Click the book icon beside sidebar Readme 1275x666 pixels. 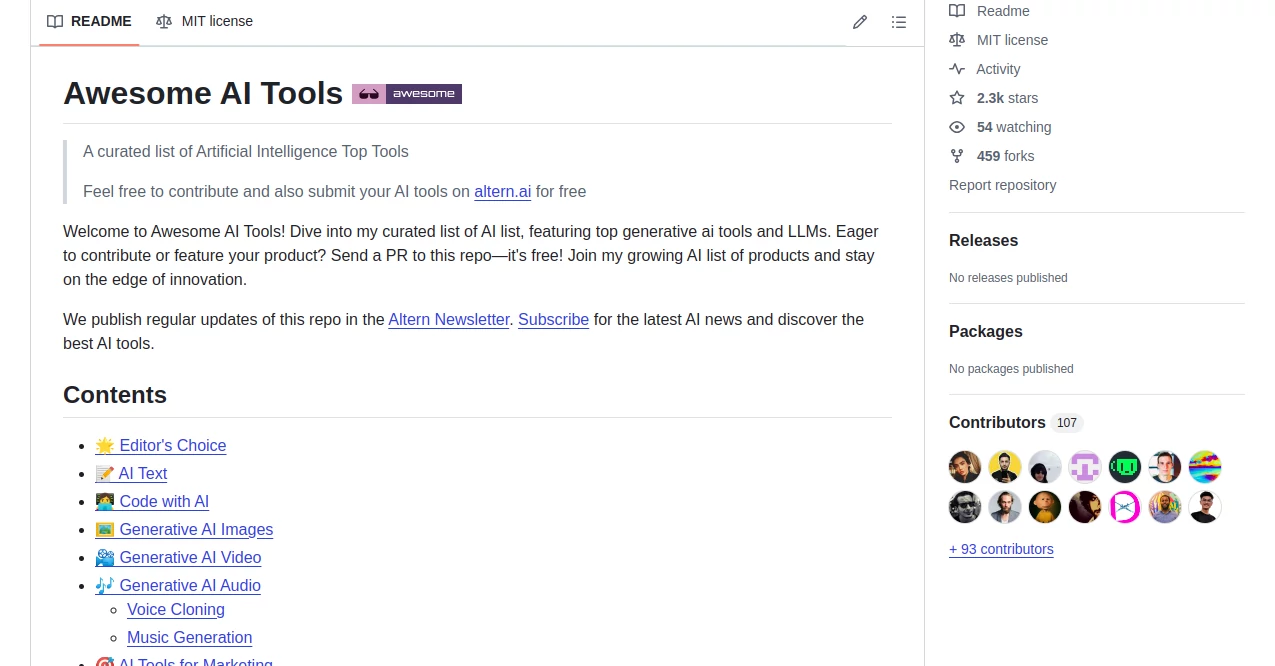[957, 11]
